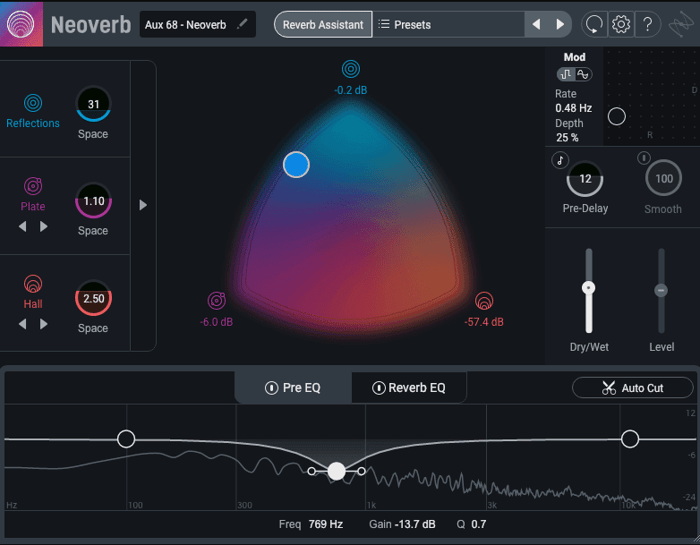Screen dimensions: 700x545
Task: Toggle the Hall engine icon in left panel
Action: coord(33,284)
